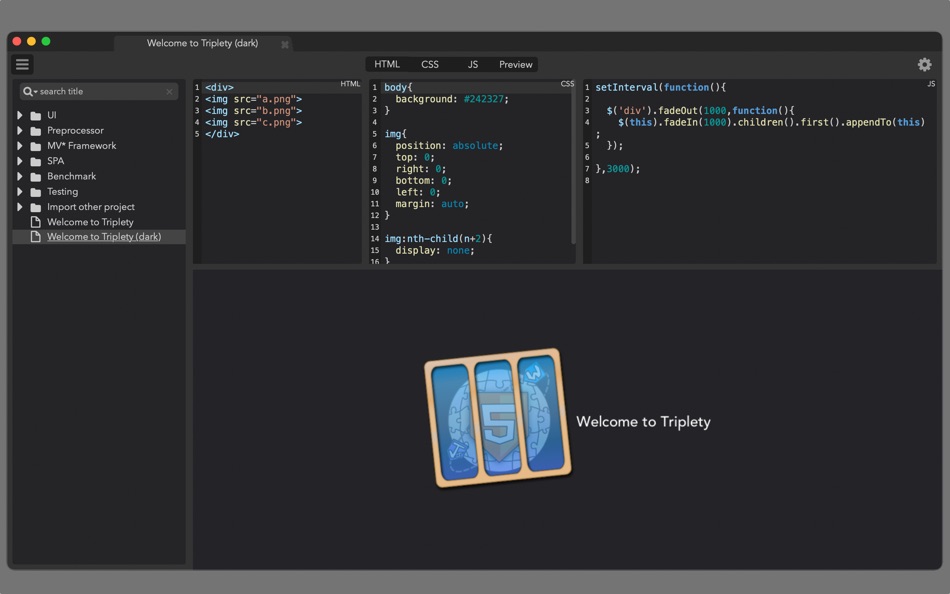Click the CSS editor vertical scrollbar
The image size is (950, 594).
573,164
